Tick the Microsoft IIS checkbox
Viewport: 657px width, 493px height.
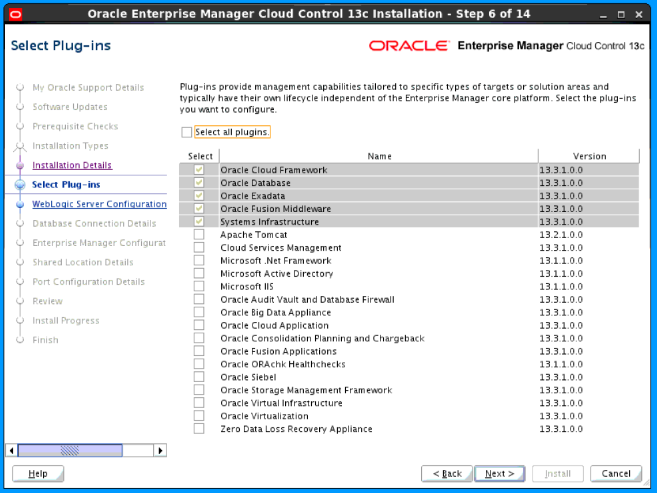point(199,286)
